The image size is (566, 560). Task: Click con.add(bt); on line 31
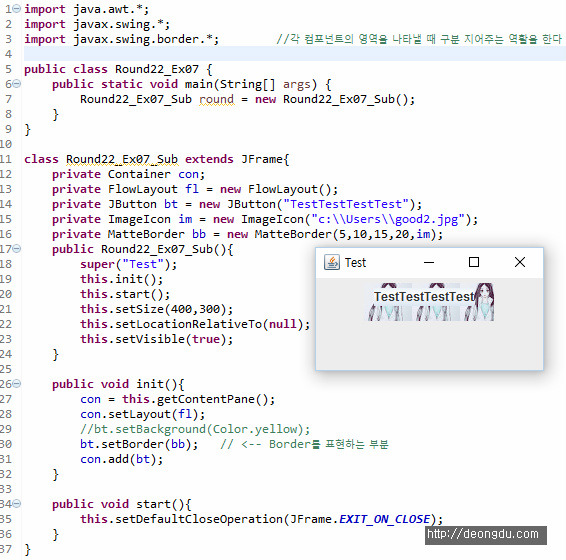(122, 459)
